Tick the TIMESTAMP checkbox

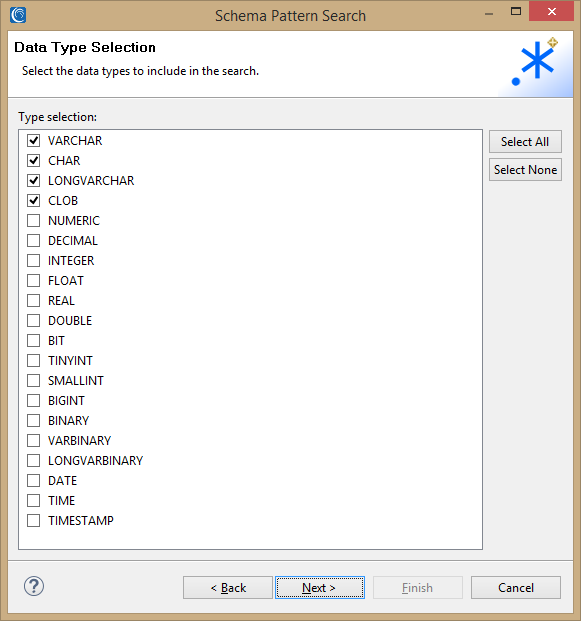pos(33,520)
